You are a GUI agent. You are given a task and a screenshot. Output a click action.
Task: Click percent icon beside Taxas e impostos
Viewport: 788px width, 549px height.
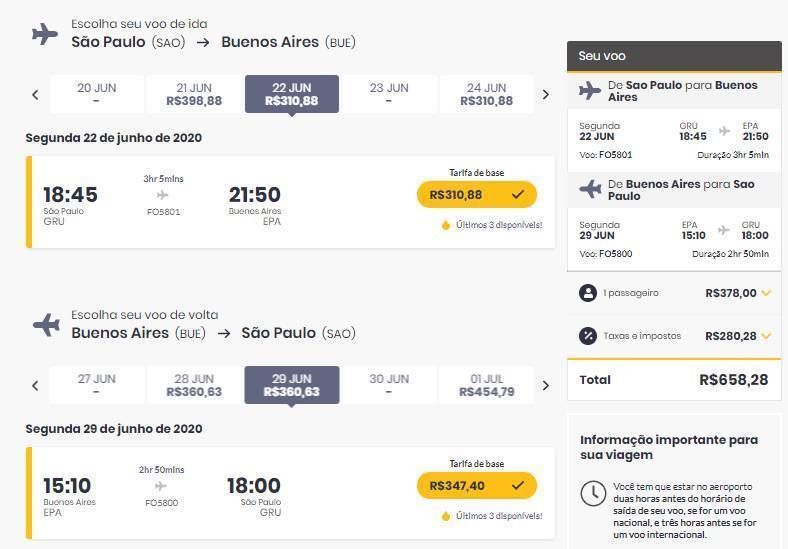coord(587,335)
